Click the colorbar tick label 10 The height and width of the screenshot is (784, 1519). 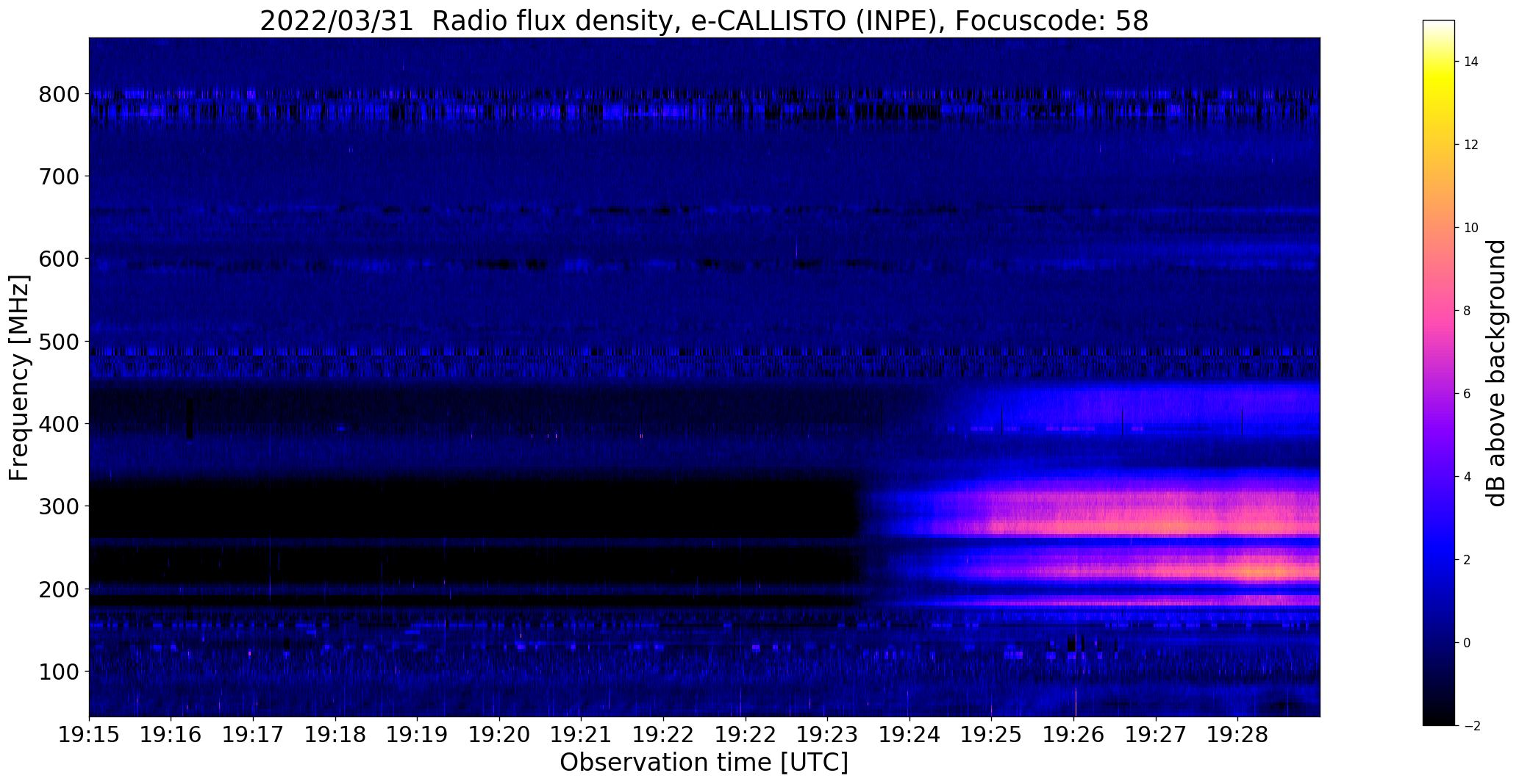click(x=1471, y=228)
